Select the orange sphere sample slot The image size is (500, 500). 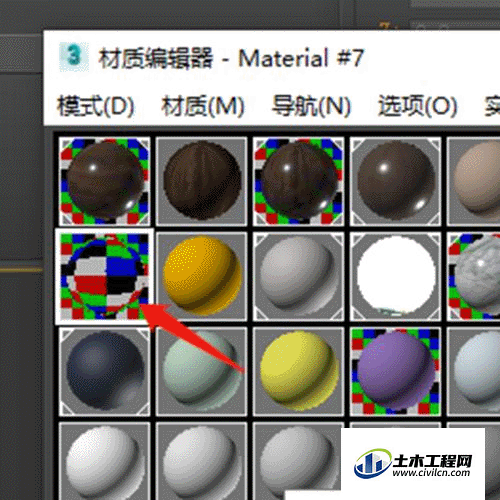(202, 276)
